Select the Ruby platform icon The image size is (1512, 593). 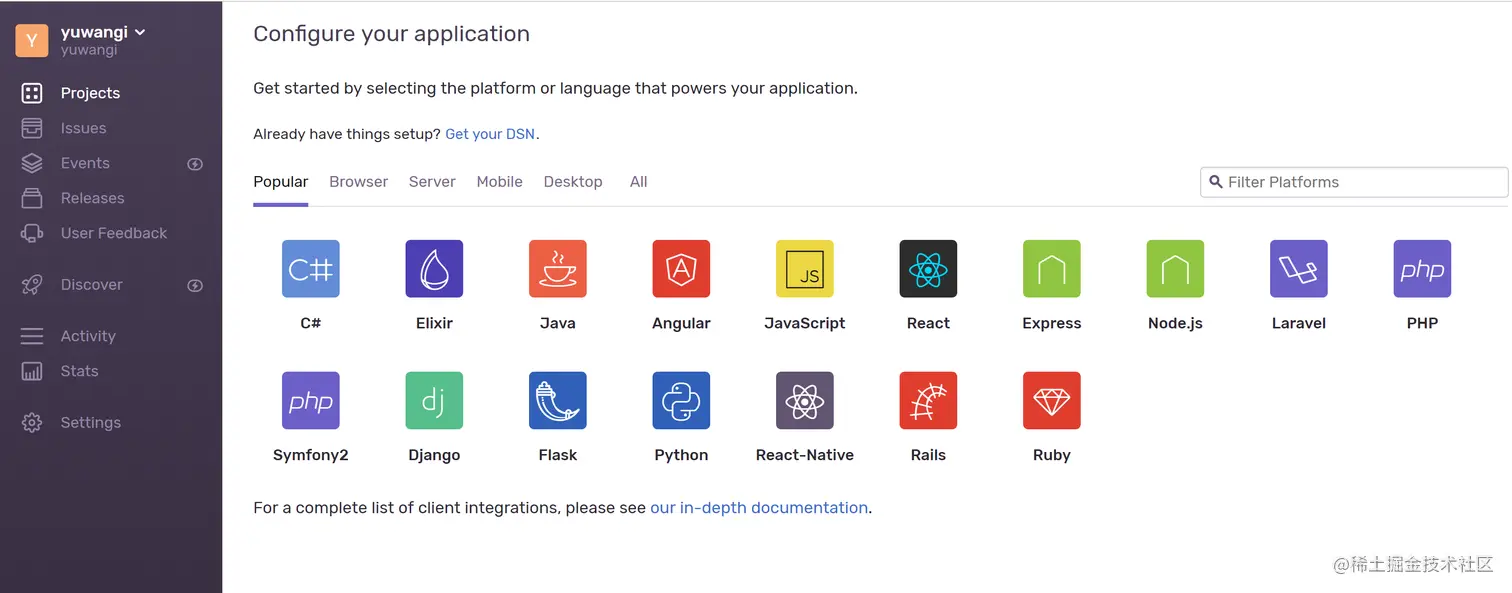1052,401
